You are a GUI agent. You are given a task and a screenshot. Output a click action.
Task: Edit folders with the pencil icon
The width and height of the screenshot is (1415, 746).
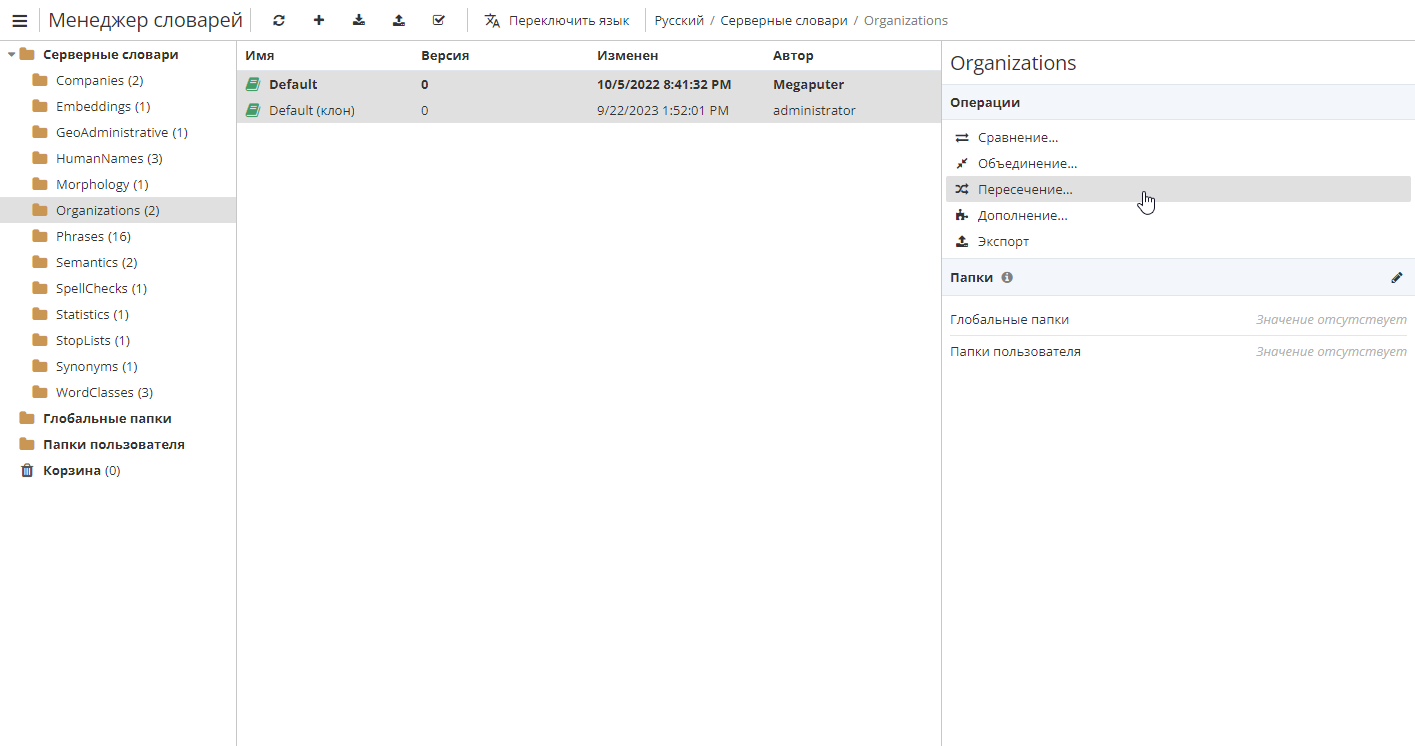[x=1397, y=277]
